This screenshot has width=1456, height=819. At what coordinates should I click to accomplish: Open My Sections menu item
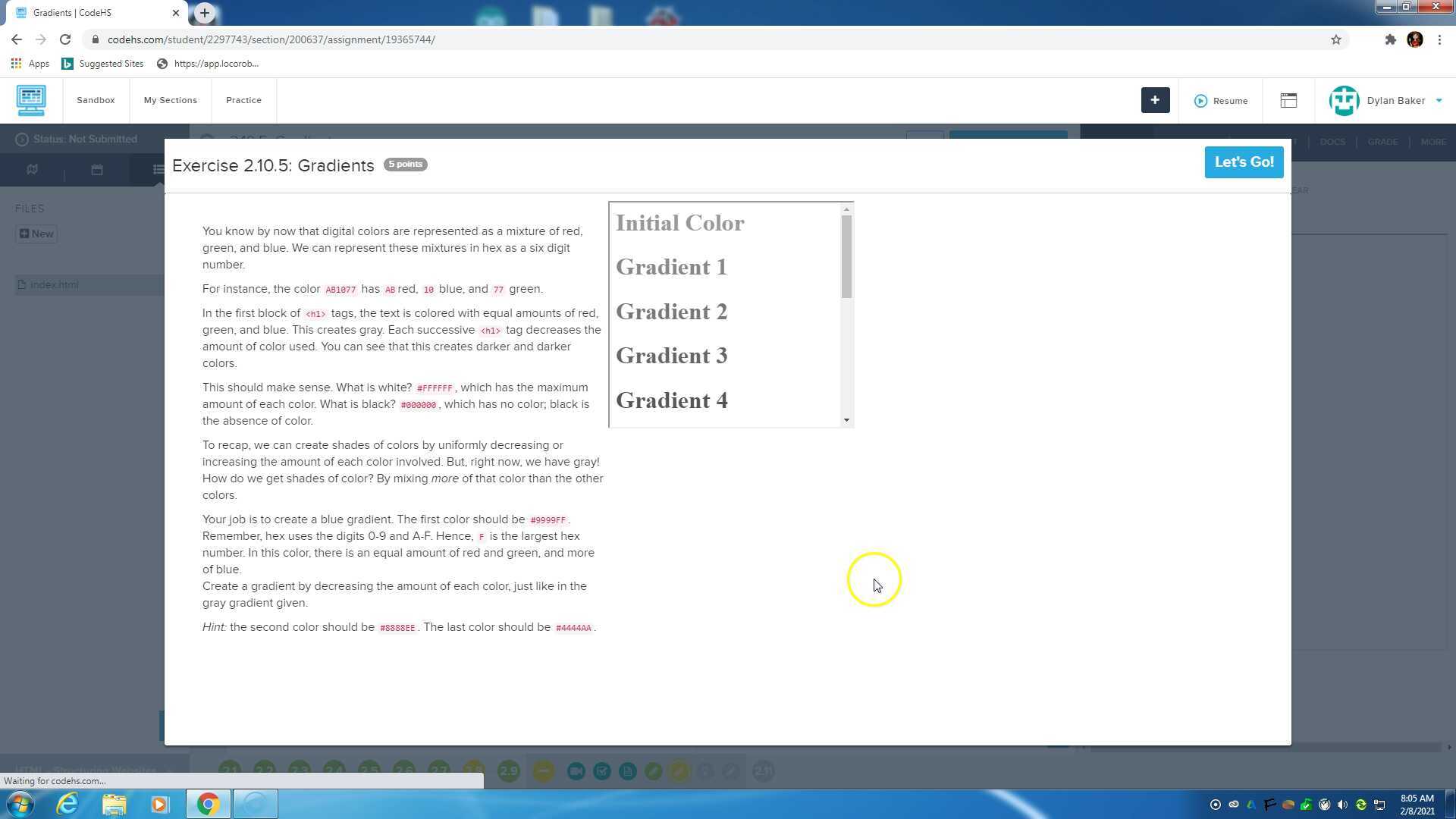170,100
